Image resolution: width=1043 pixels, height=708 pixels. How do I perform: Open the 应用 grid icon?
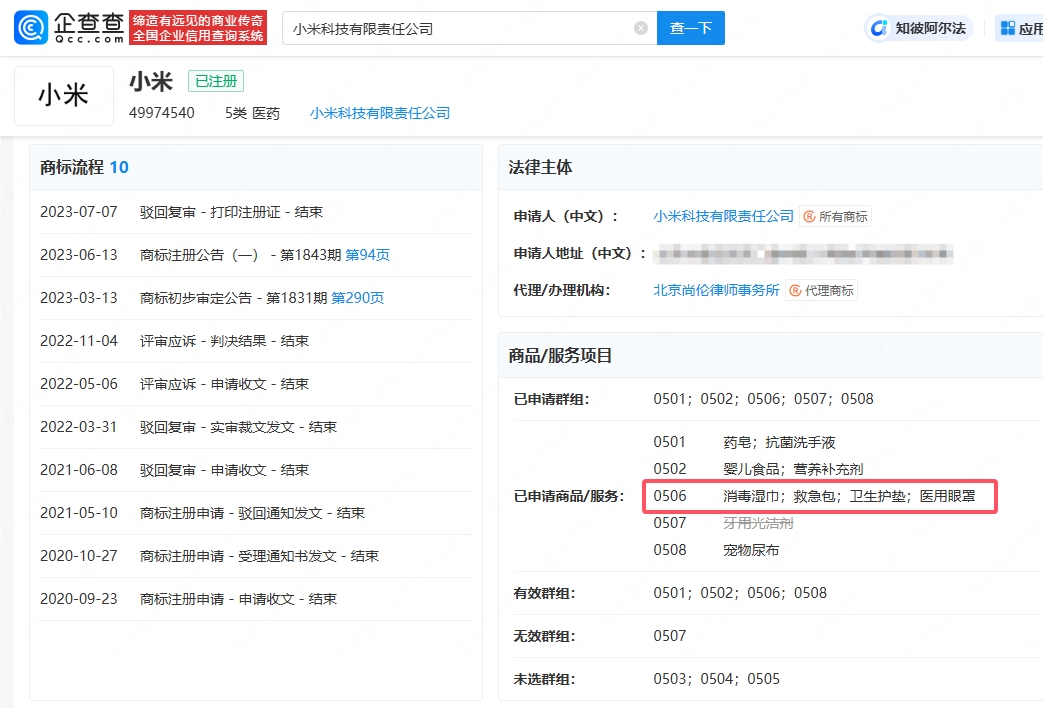(1007, 28)
